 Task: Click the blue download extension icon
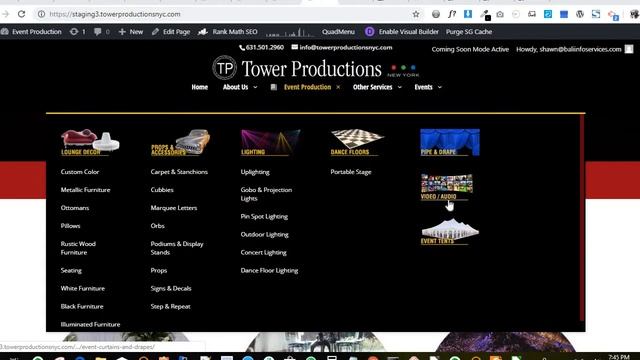(x=468, y=14)
